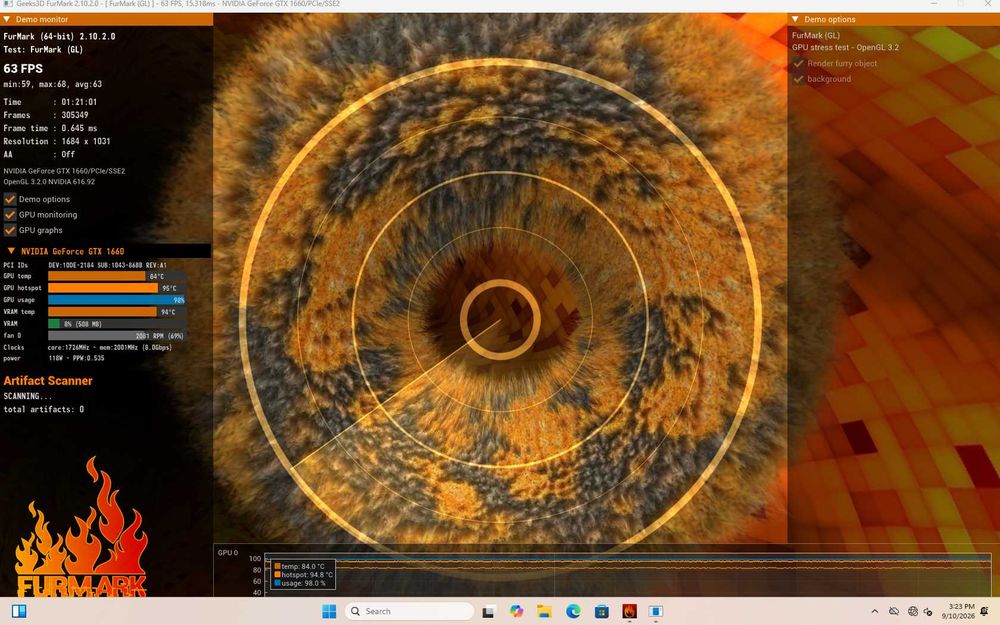Click the Artifact Scanner heading
Screen dimensions: 1000x625
tap(48, 381)
